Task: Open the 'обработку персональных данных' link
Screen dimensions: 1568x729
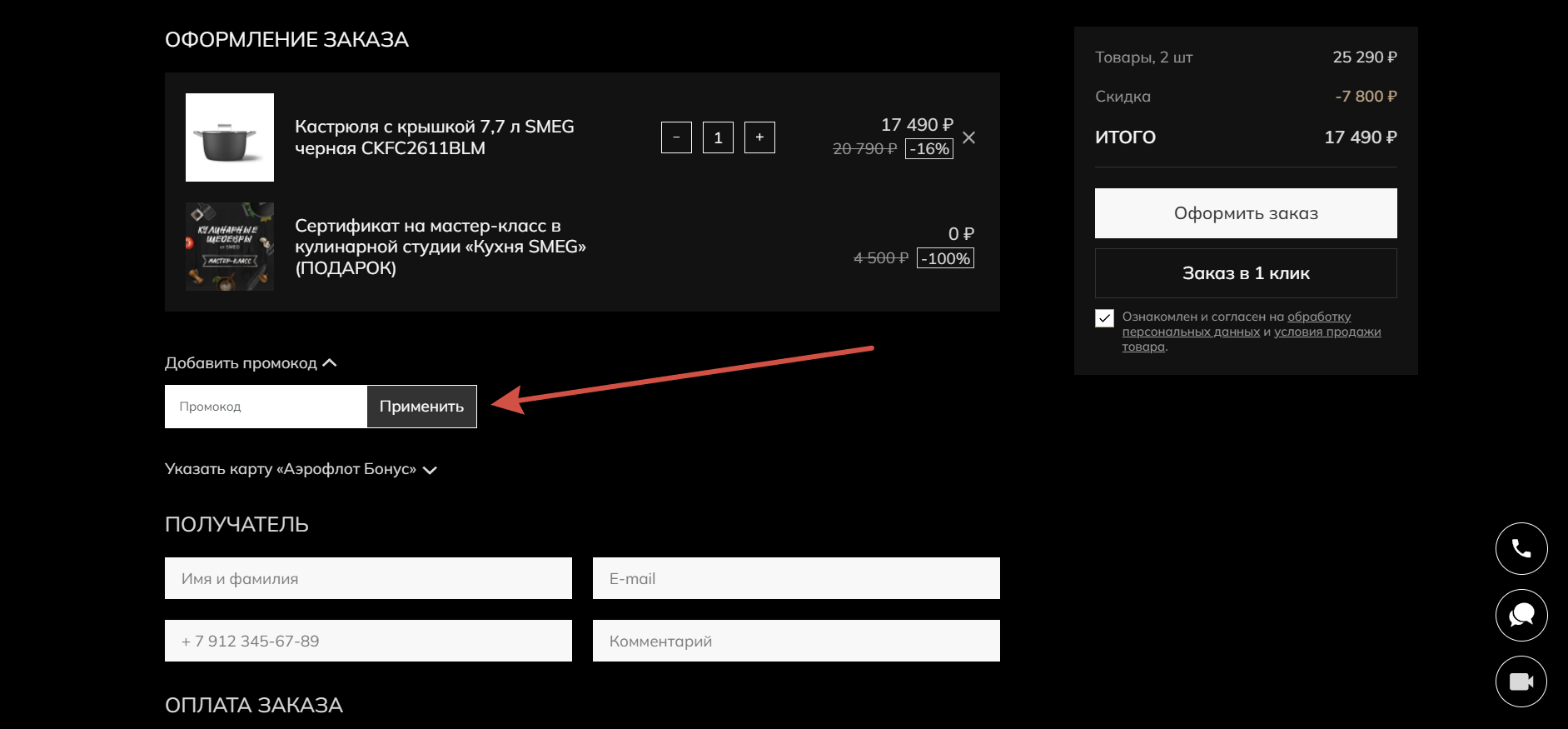Action: (1237, 324)
